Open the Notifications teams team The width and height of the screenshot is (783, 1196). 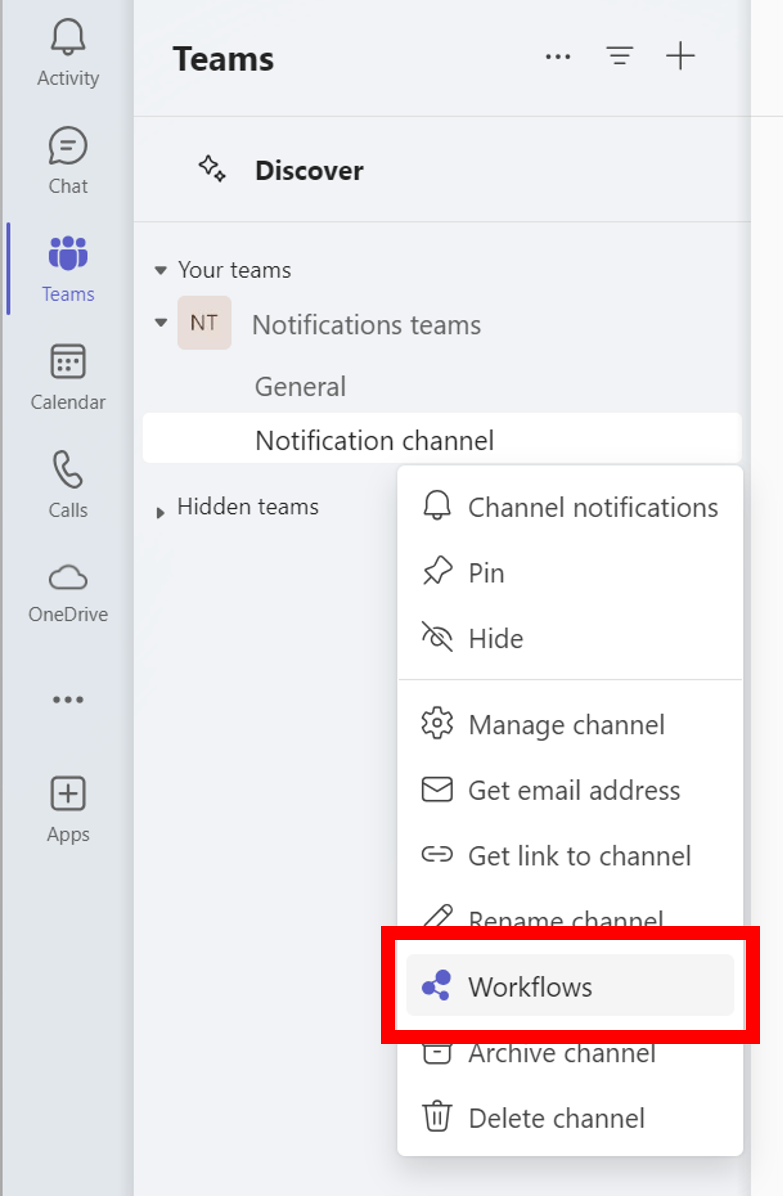[367, 325]
